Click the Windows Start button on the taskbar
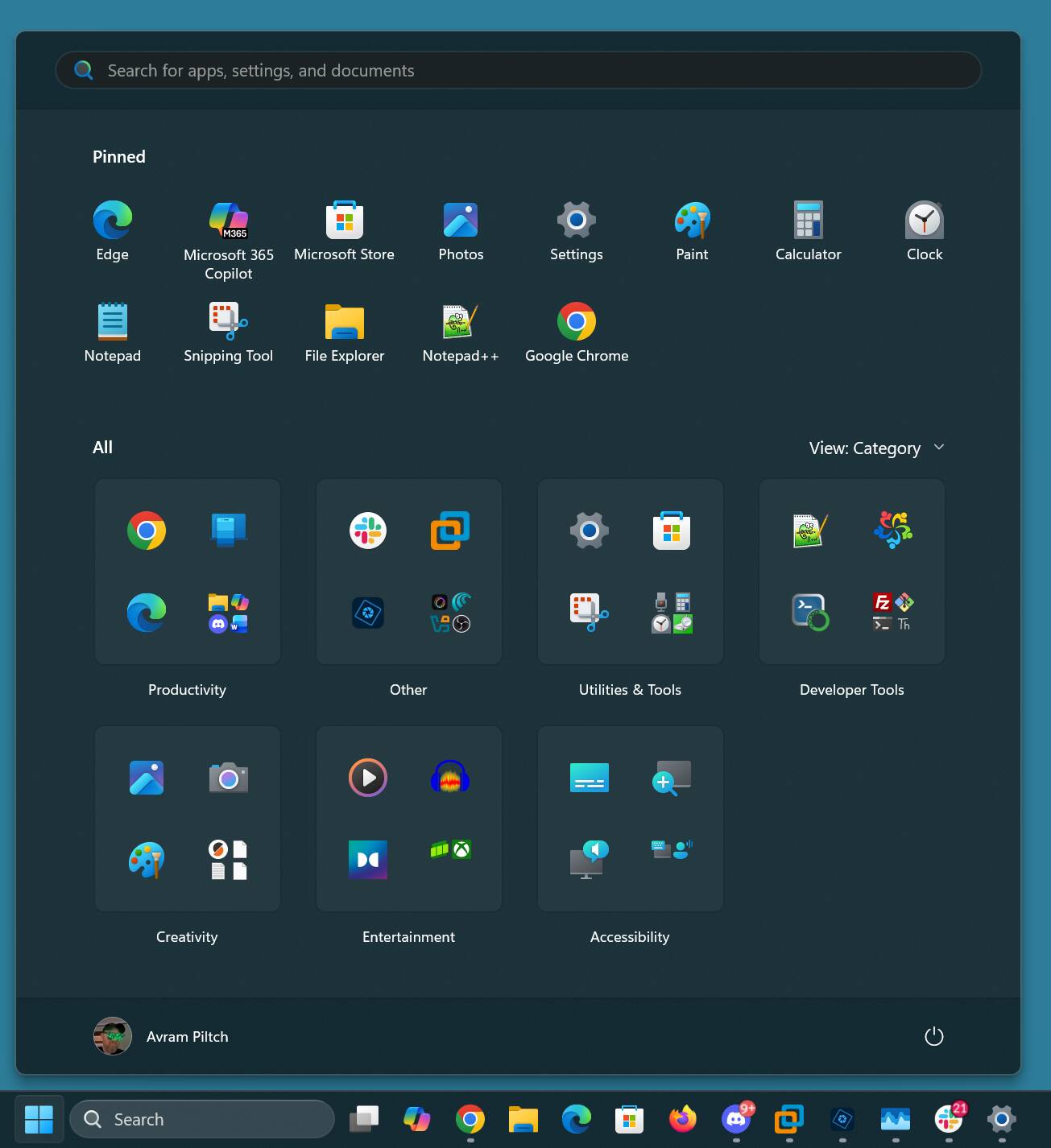The height and width of the screenshot is (1148, 1051). (39, 1119)
